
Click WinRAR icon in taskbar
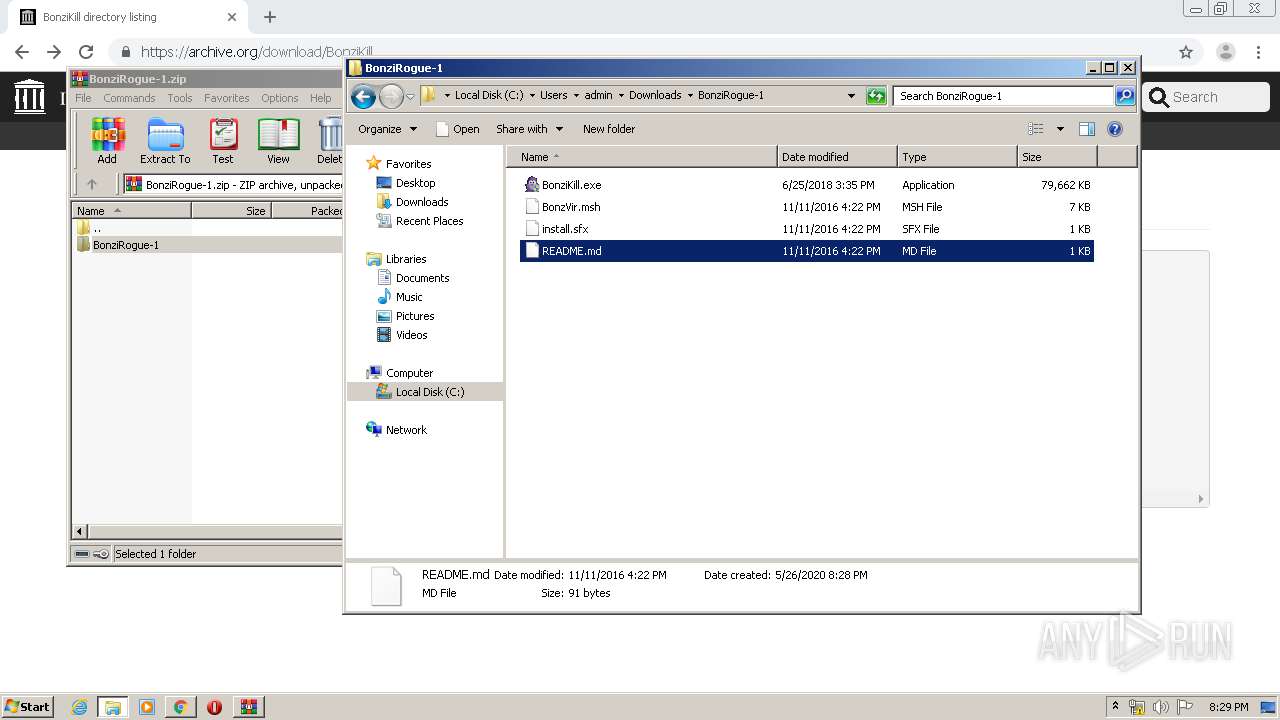pyautogui.click(x=249, y=707)
